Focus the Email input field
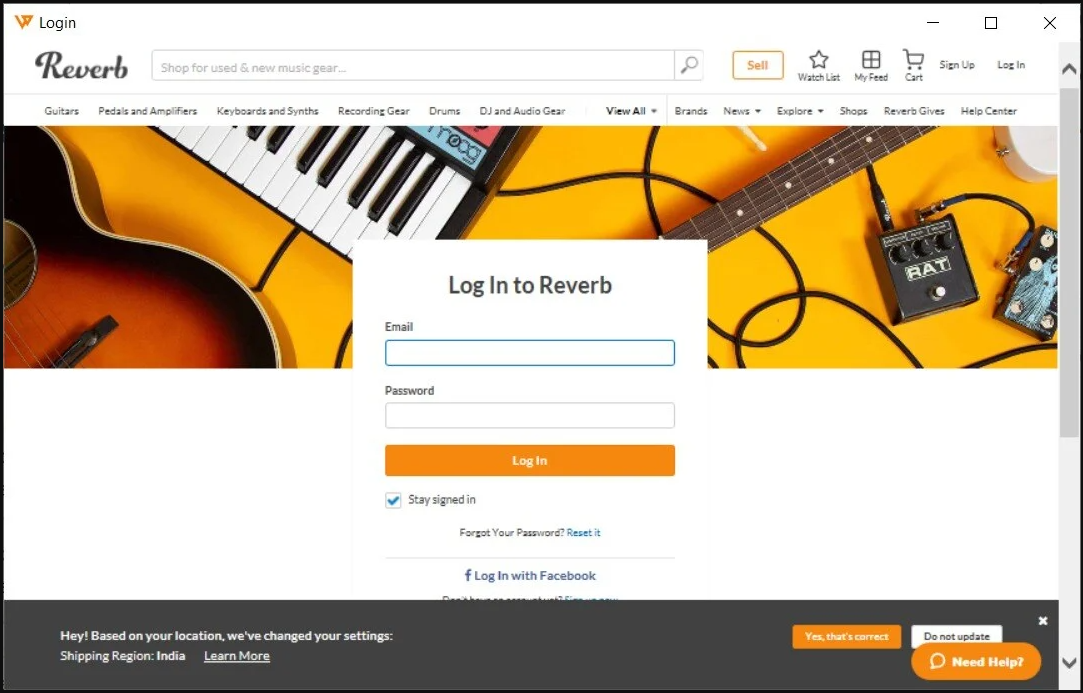Image resolution: width=1083 pixels, height=693 pixels. pyautogui.click(x=530, y=352)
